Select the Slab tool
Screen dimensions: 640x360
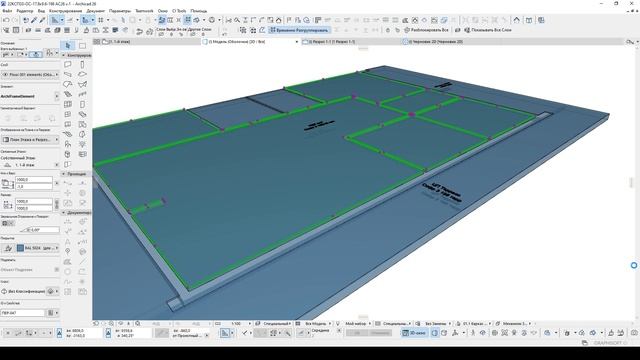click(82, 74)
